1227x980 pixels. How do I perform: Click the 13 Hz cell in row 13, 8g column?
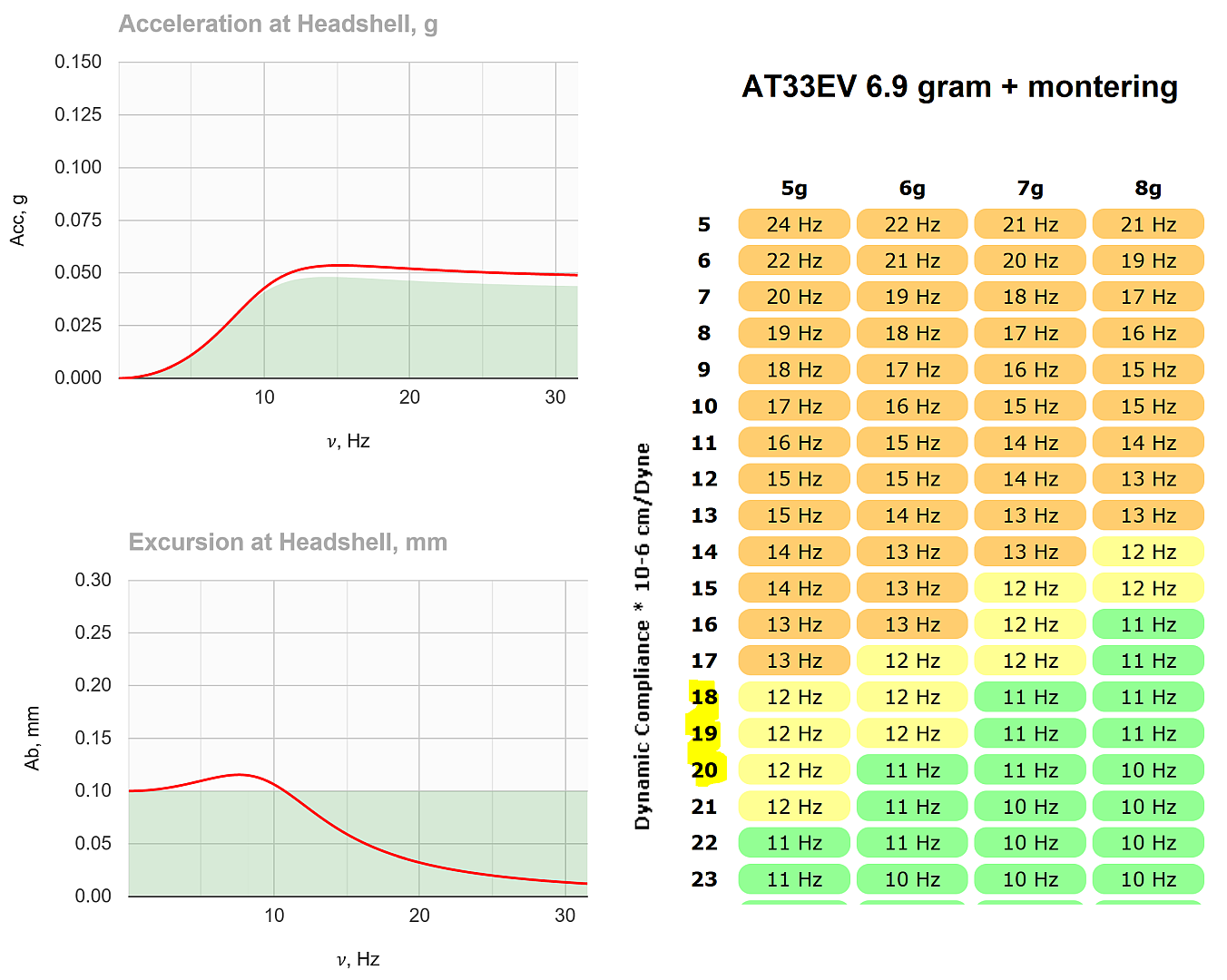tap(1148, 514)
